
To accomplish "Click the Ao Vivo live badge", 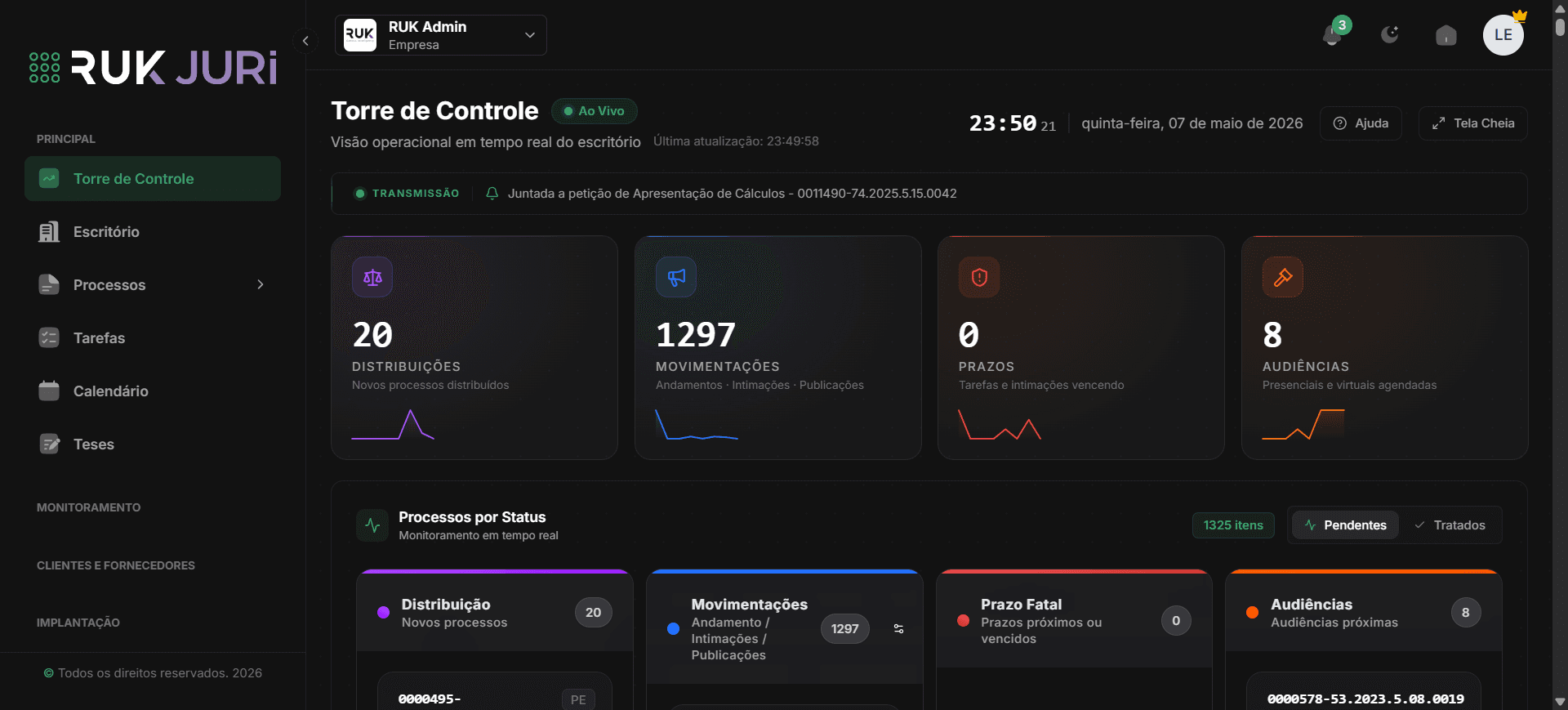I will click(595, 111).
